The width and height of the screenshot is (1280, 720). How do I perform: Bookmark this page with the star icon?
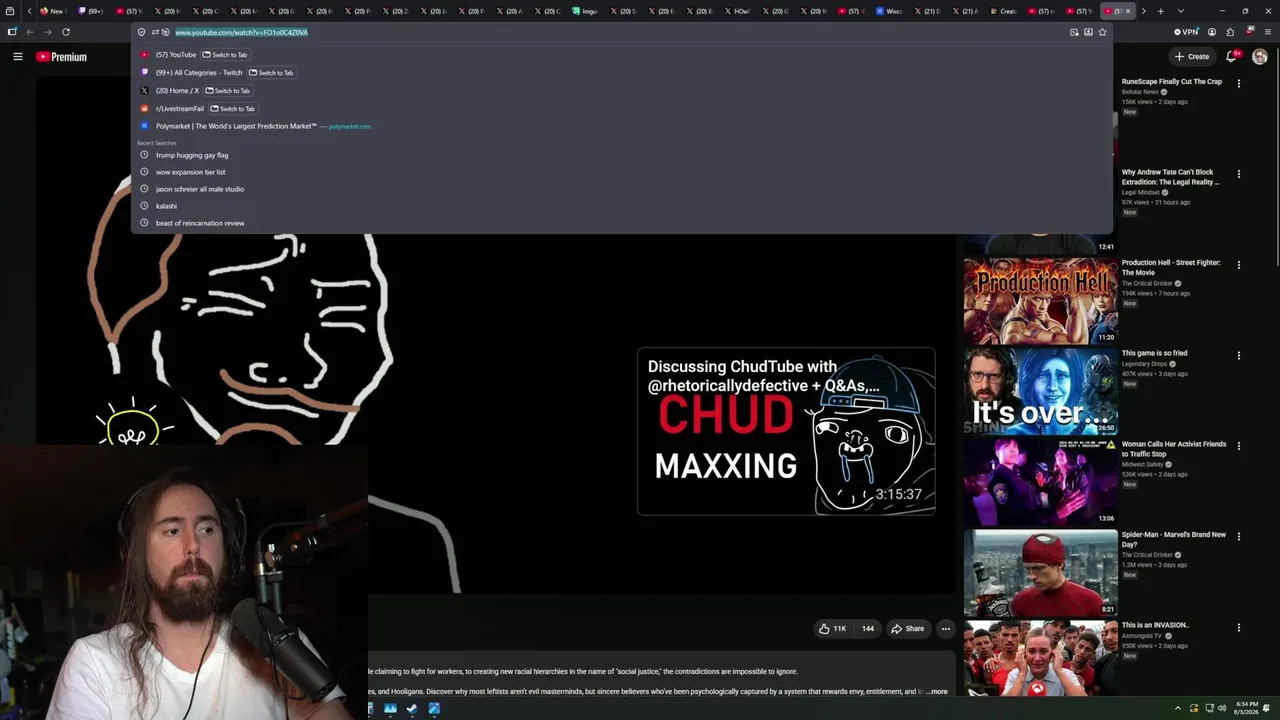point(1102,32)
